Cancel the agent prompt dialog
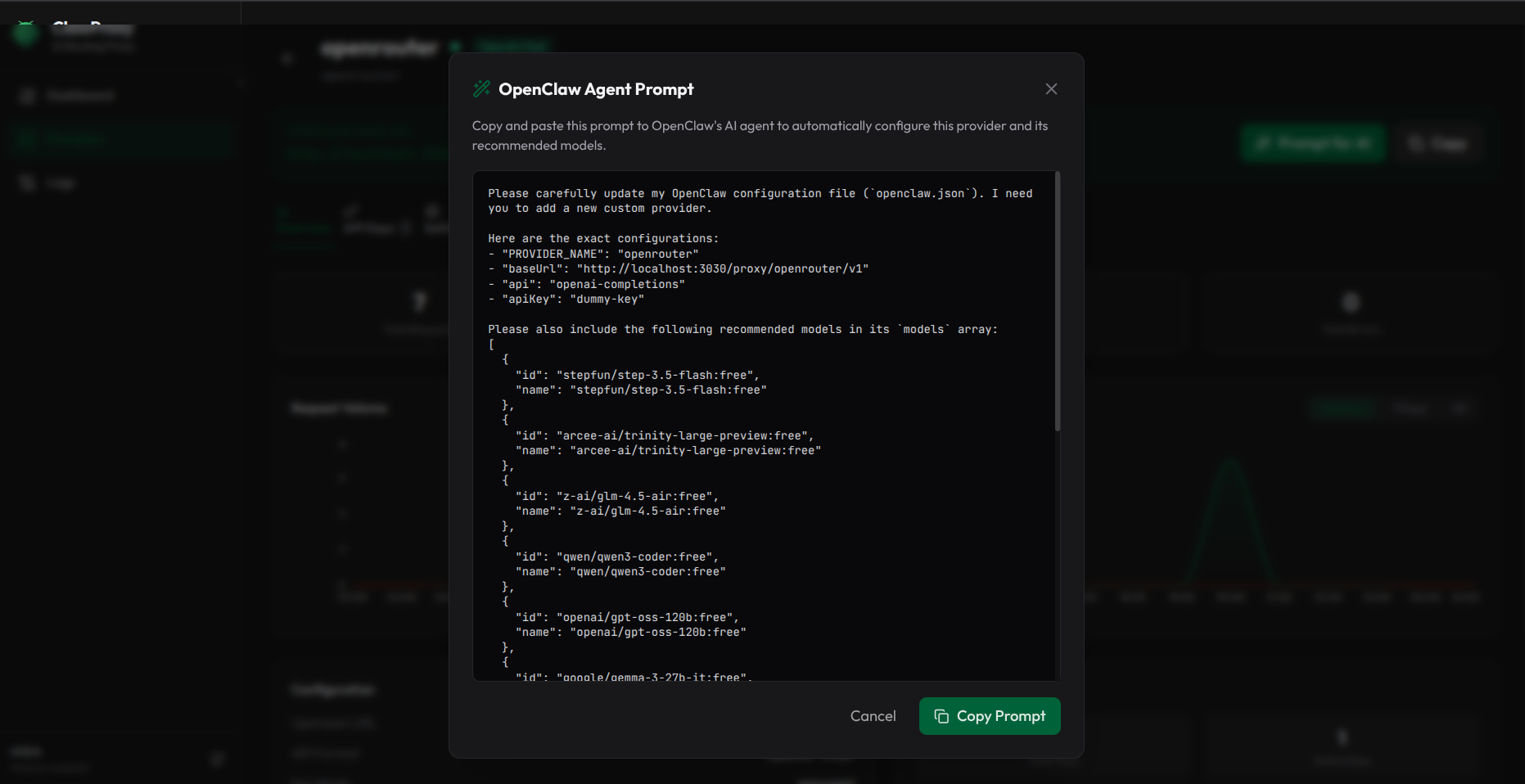The width and height of the screenshot is (1525, 784). click(x=873, y=716)
